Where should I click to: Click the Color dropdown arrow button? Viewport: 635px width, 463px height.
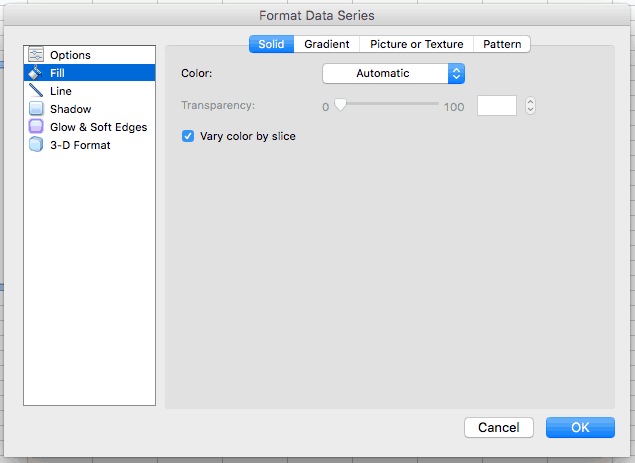point(456,73)
